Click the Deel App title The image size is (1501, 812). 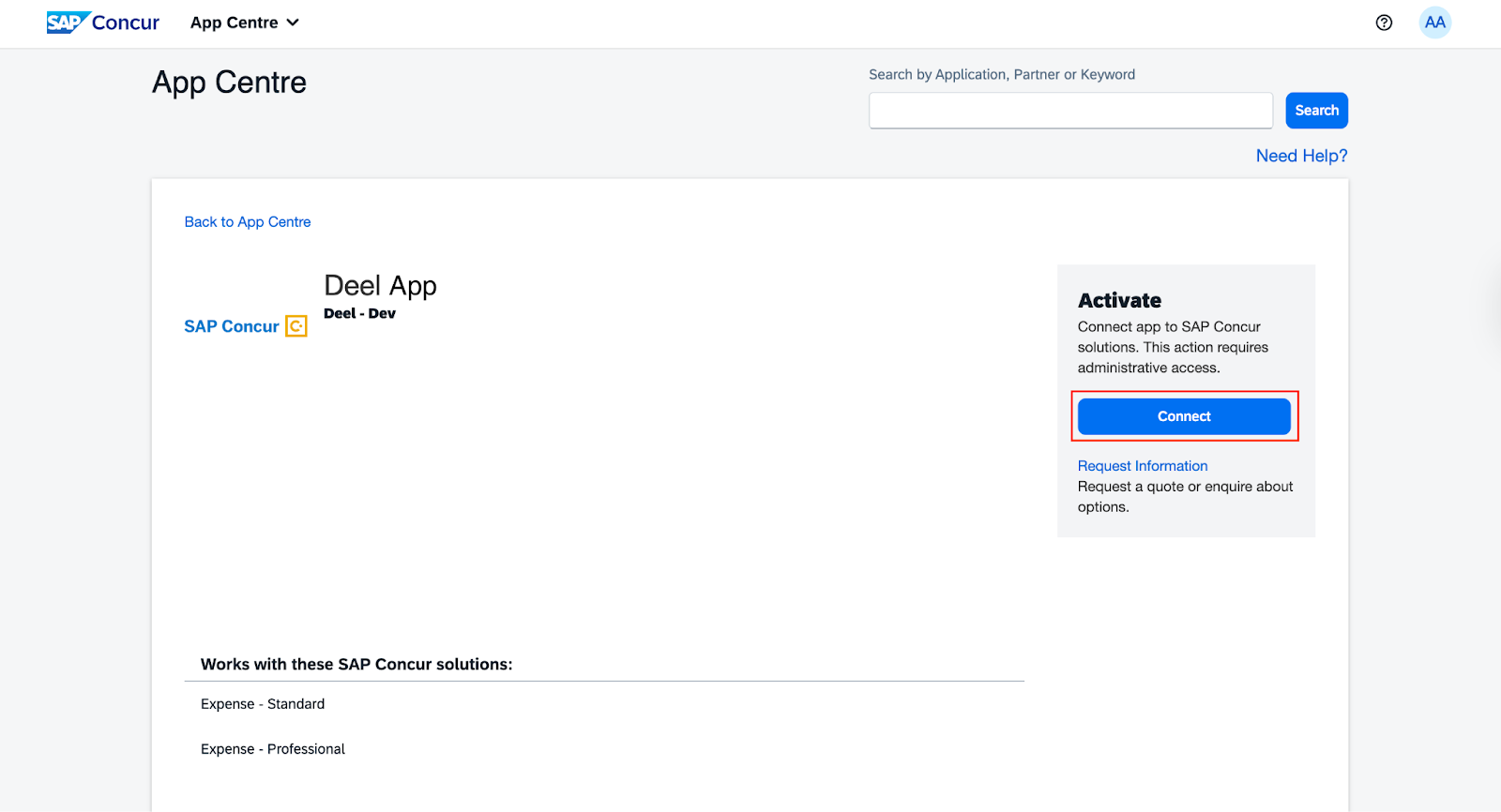coord(380,285)
